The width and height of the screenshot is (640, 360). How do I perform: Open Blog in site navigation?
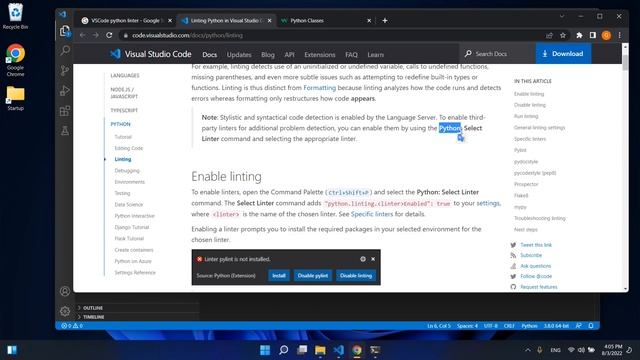(268, 55)
